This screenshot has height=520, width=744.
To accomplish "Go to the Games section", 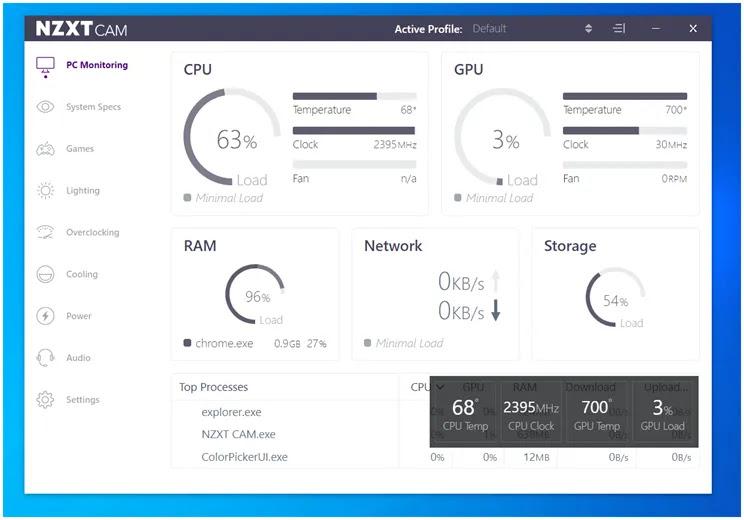I will pyautogui.click(x=80, y=149).
